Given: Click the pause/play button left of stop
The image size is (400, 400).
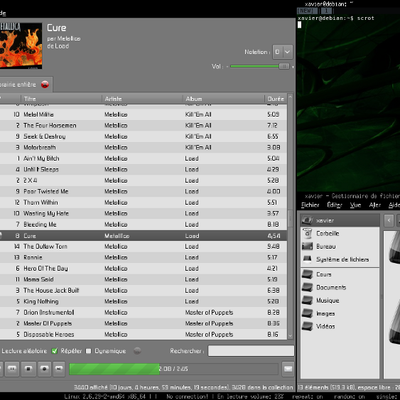Looking at the screenshot, I should 12,369.
